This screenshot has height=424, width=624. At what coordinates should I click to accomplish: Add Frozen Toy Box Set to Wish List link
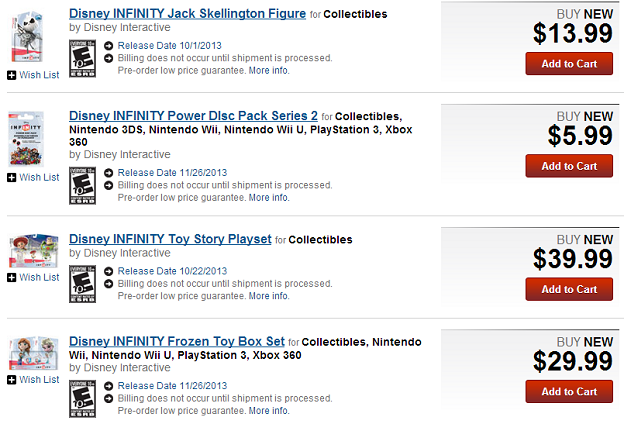coord(39,380)
